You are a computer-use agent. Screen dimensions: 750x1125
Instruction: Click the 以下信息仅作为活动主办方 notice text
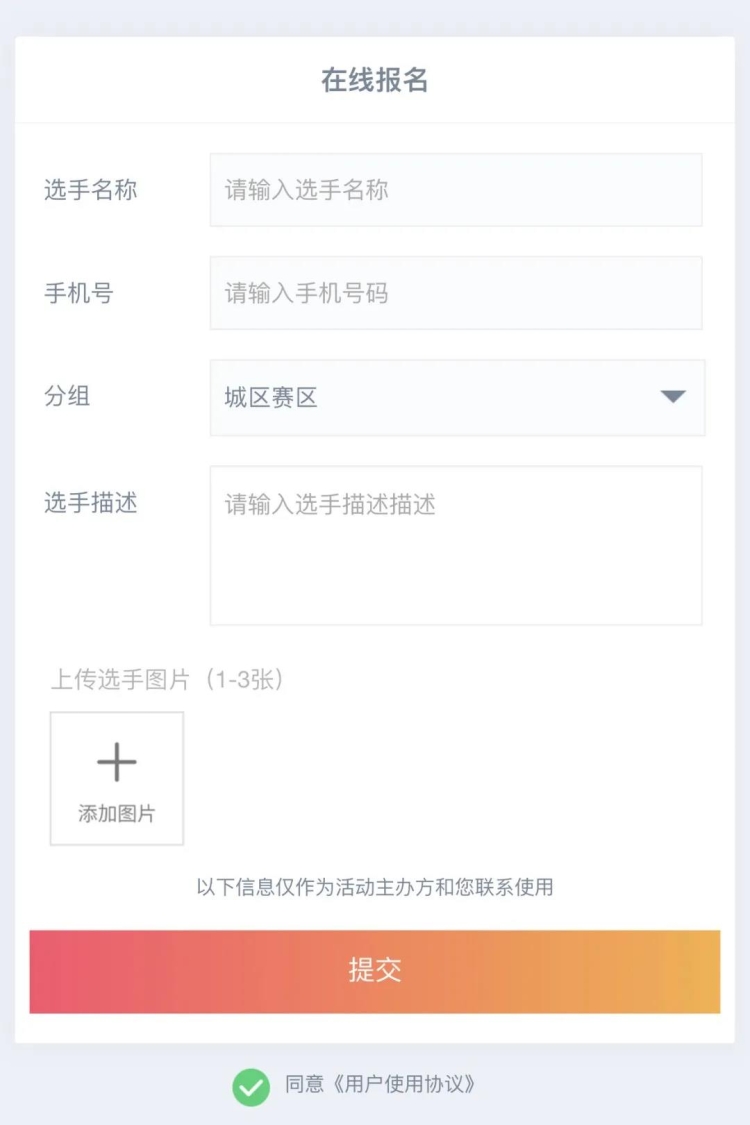pos(375,887)
